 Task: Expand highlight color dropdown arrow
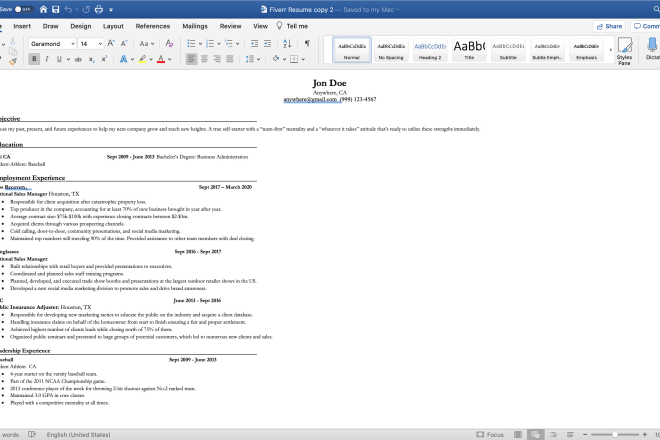[x=151, y=59]
